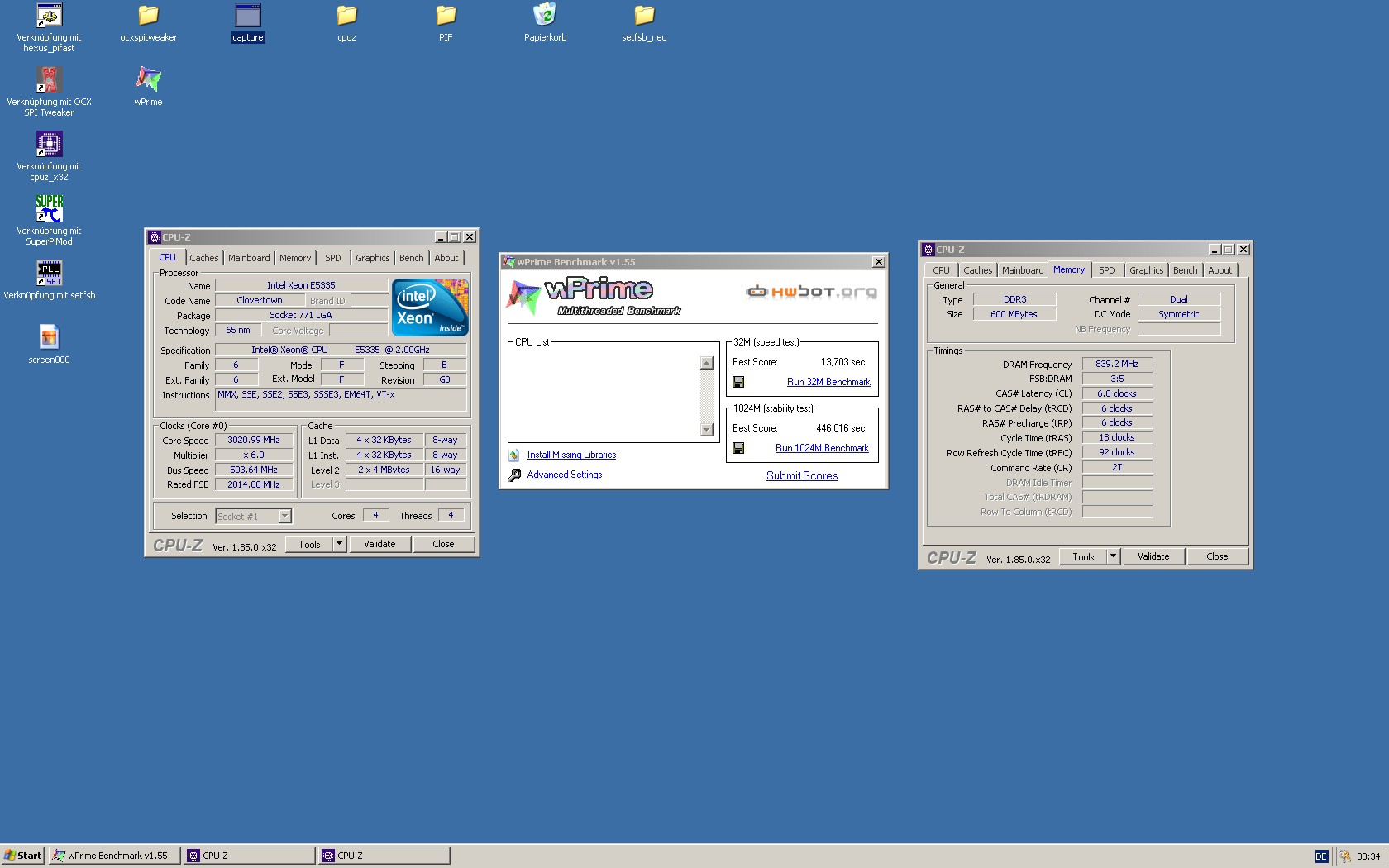Open the ocxspitweaker folder icon

148,15
